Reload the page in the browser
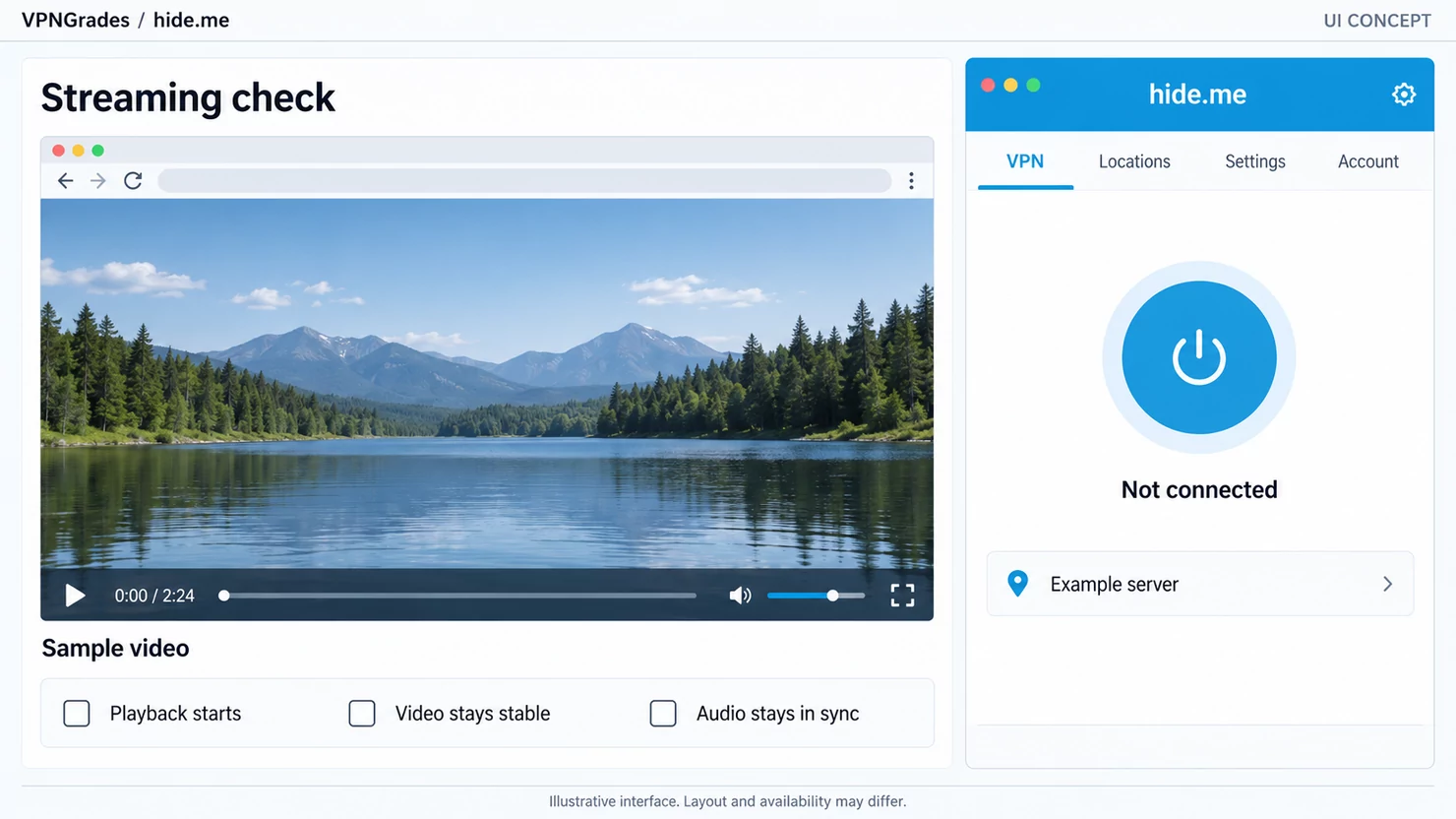1456x819 pixels. (x=133, y=181)
